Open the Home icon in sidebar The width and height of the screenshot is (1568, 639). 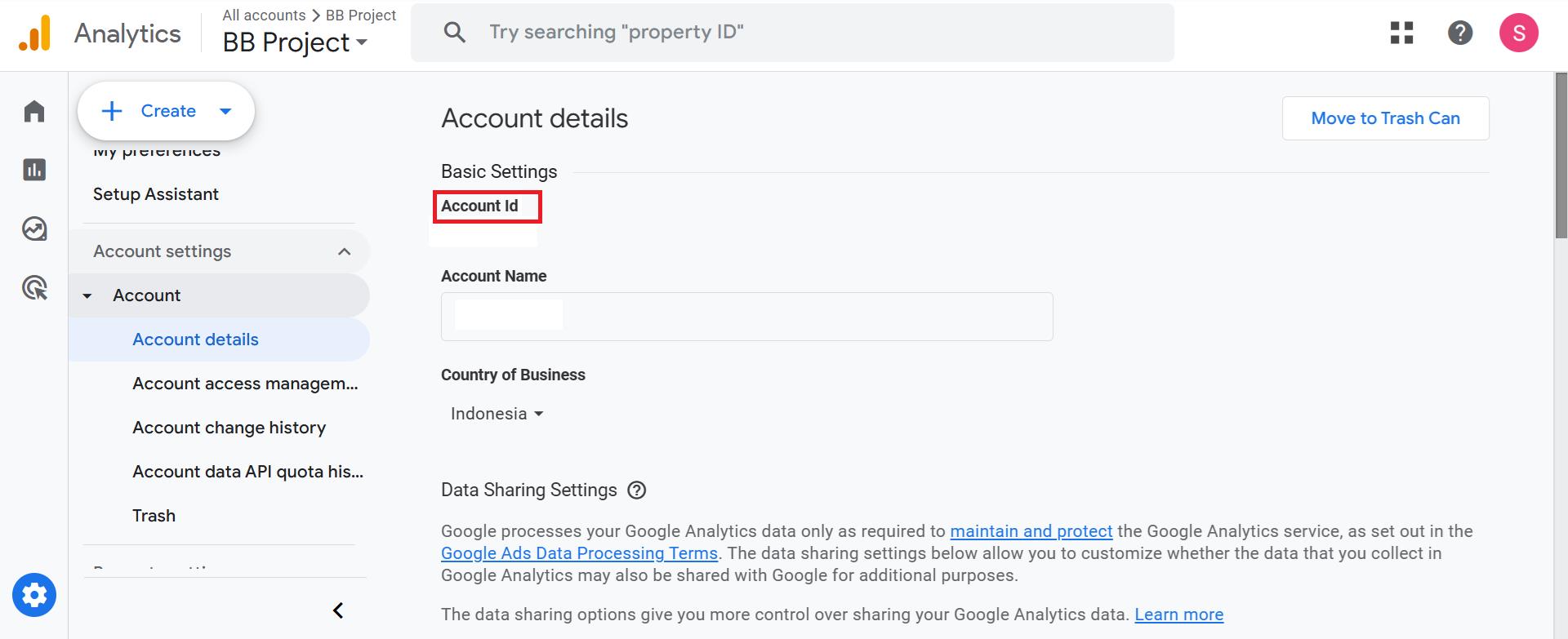(x=34, y=111)
